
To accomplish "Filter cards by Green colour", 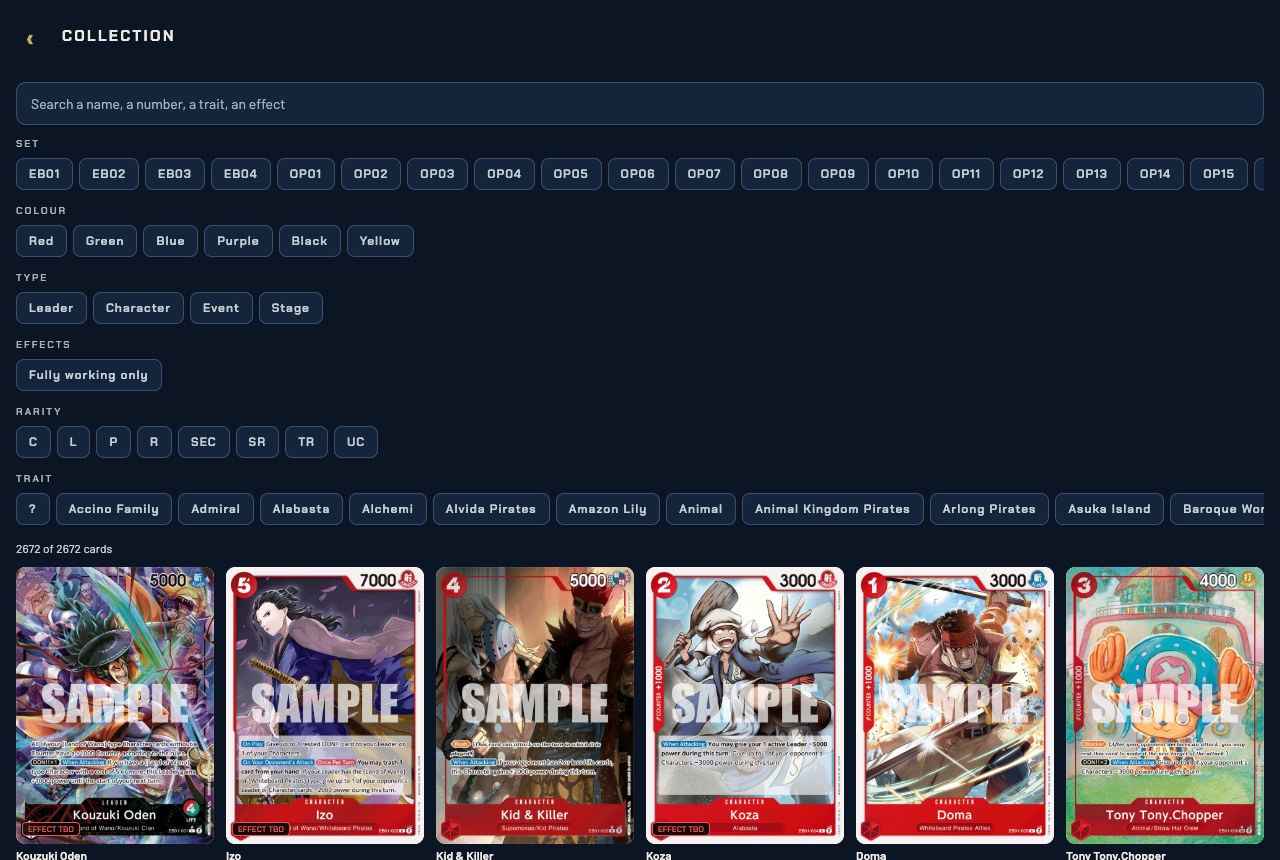I will coord(105,241).
